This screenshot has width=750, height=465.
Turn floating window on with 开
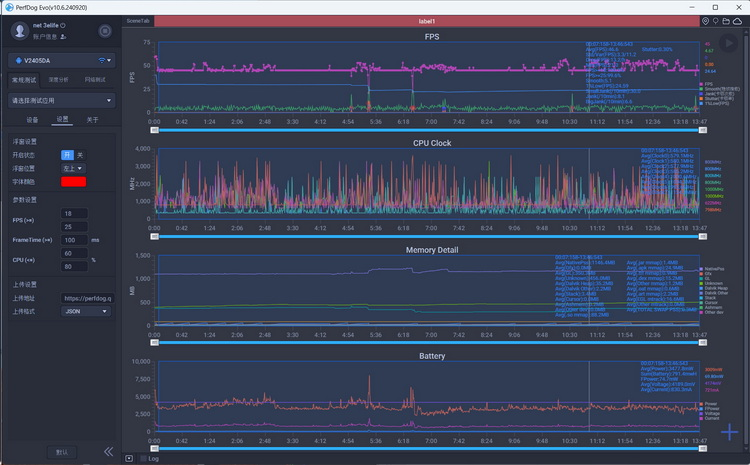[67, 155]
